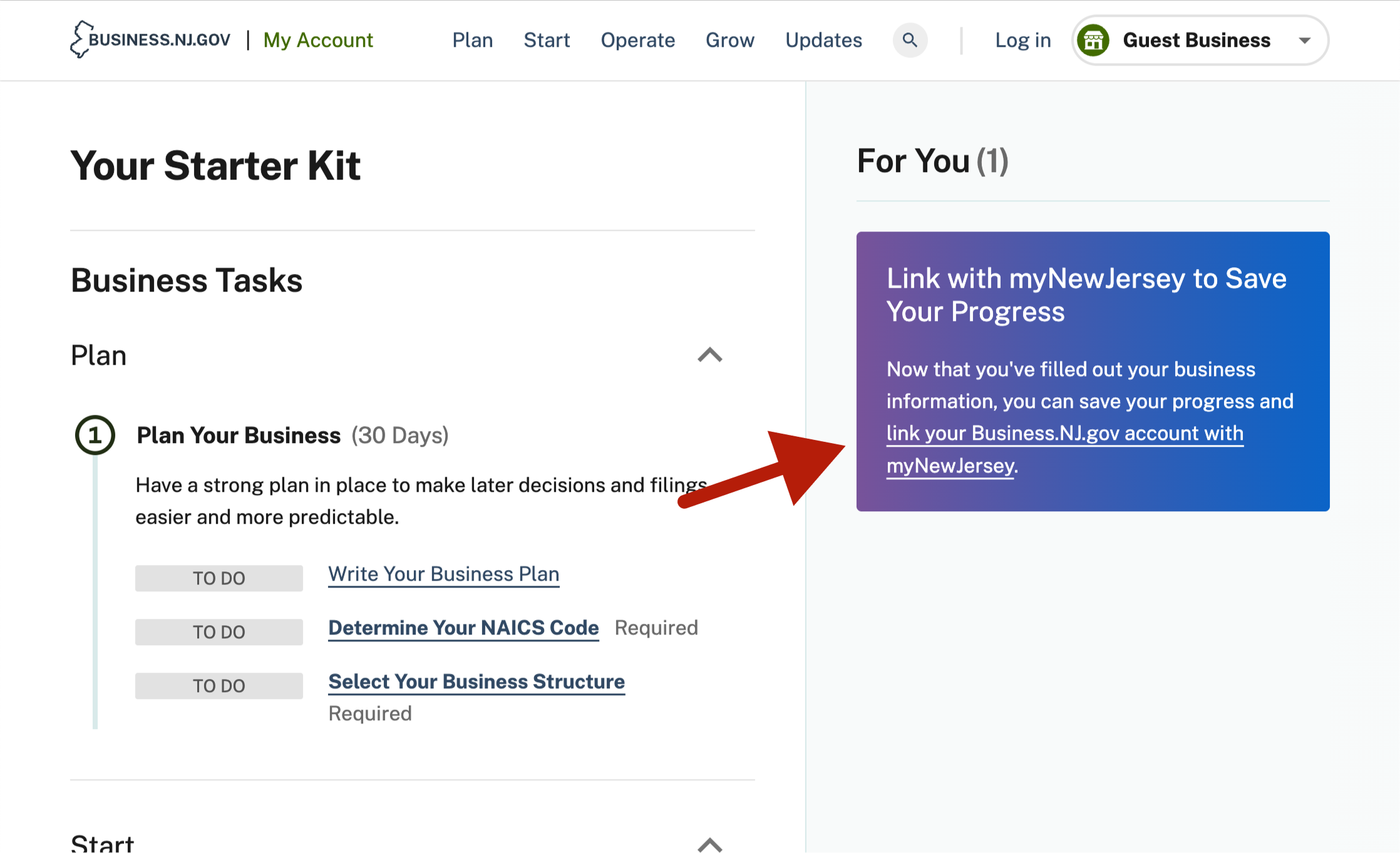This screenshot has width=1400, height=853.
Task: Open the Operate navigation menu
Action: (638, 40)
